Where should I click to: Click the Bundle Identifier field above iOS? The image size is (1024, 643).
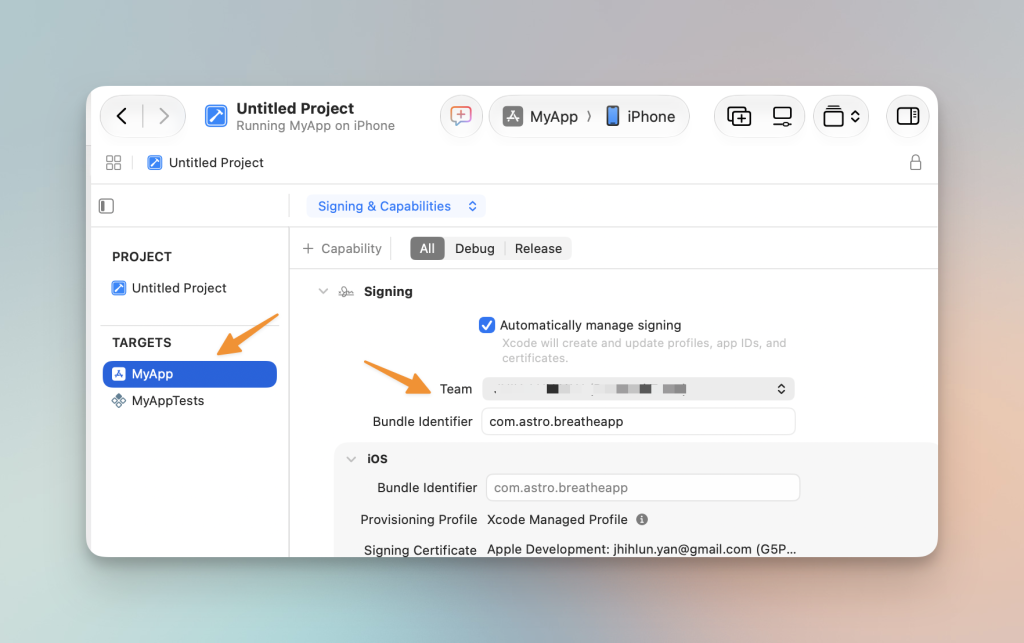point(638,422)
